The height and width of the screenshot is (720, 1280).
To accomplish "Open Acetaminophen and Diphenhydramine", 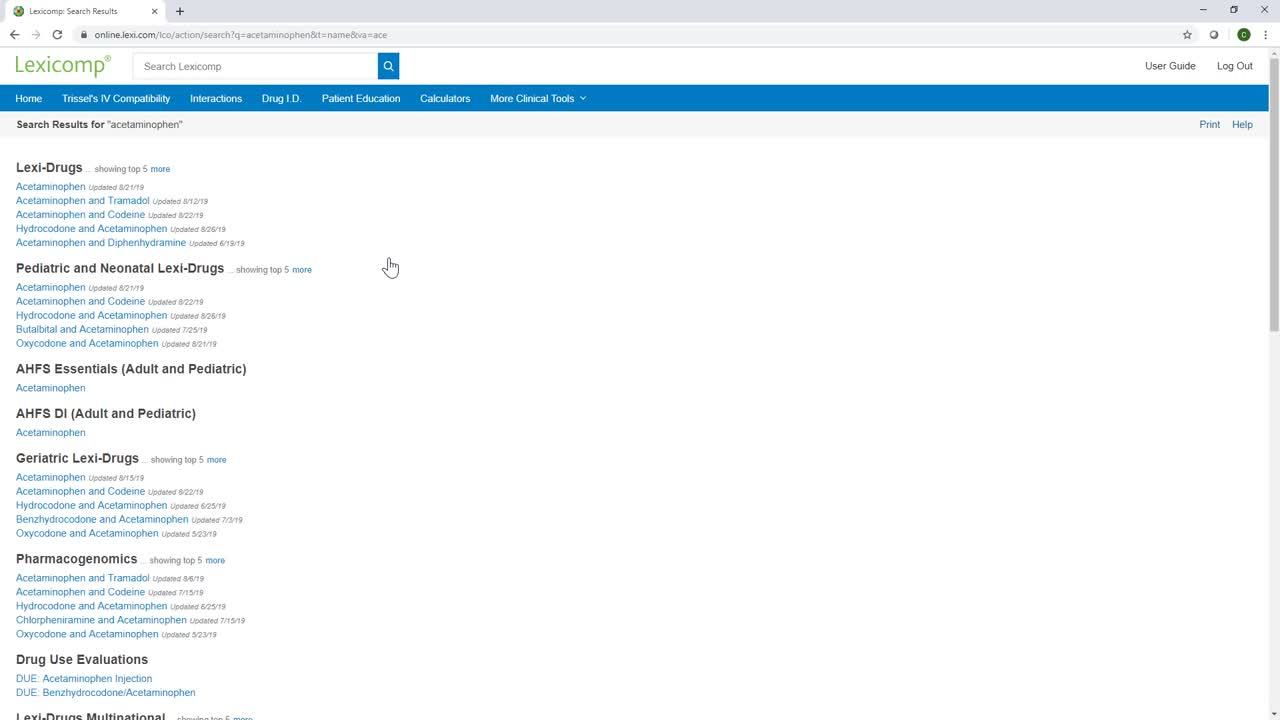I will [x=101, y=243].
